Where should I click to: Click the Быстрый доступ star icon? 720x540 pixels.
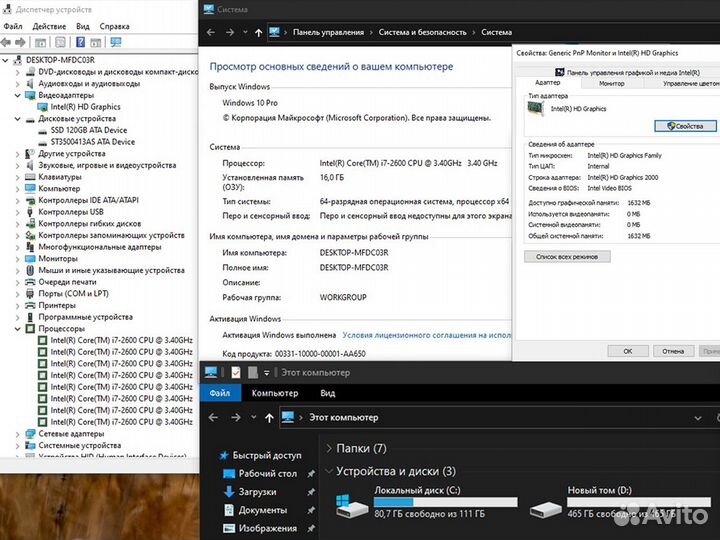(224, 455)
